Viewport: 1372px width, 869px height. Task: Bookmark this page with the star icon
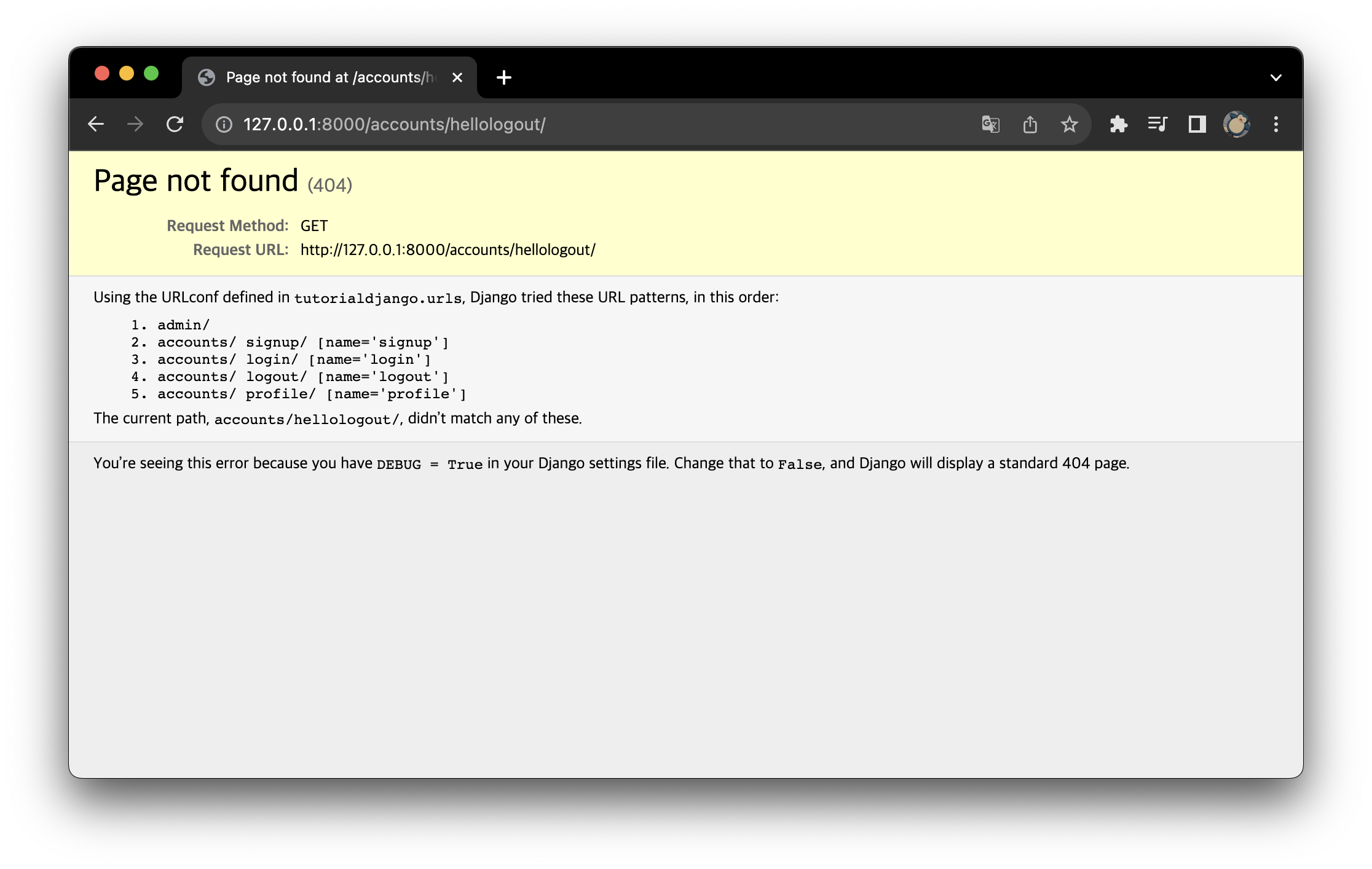coord(1070,125)
